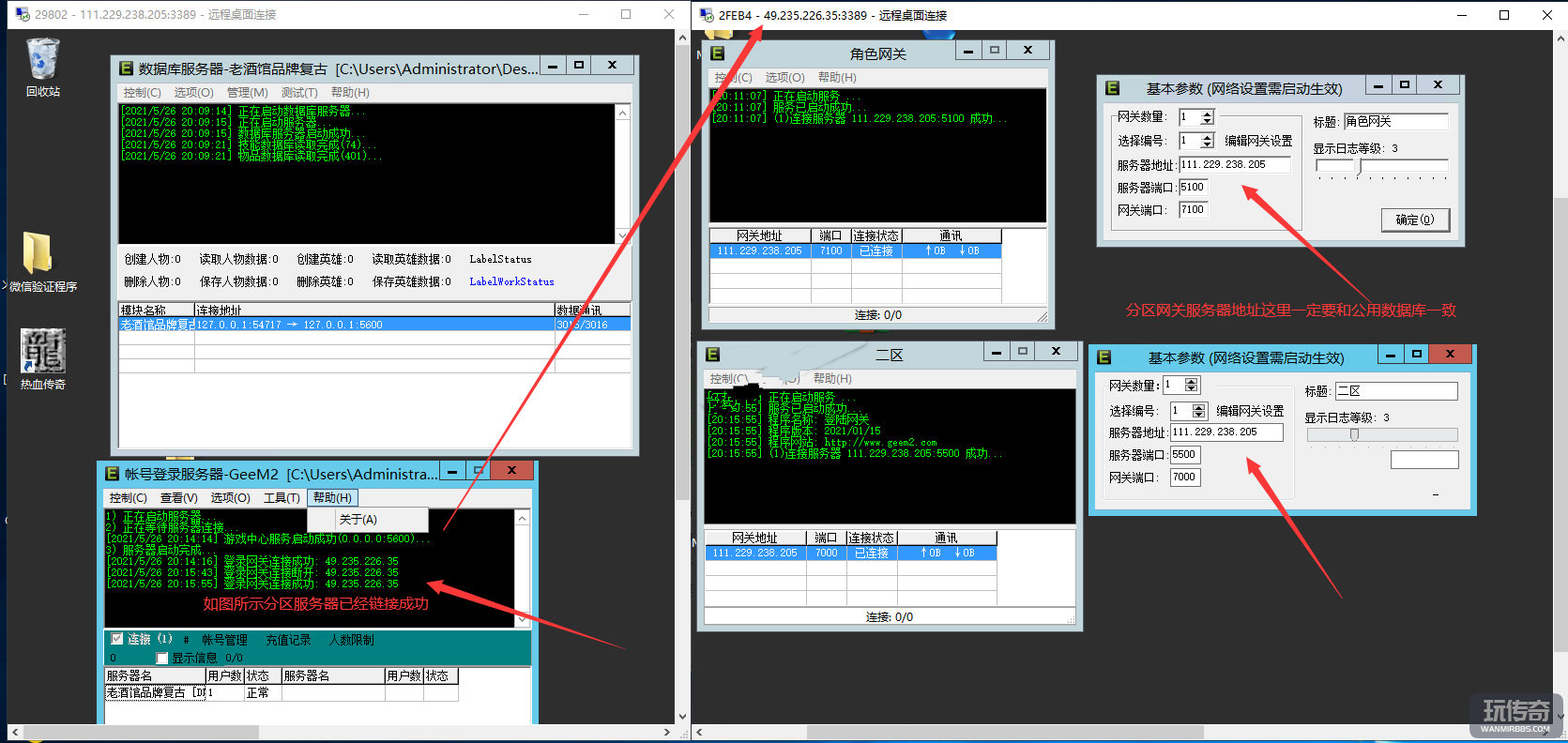Click RDP icon of 2FEB4 remote desktop window
This screenshot has height=743, width=1568.
pyautogui.click(x=706, y=15)
